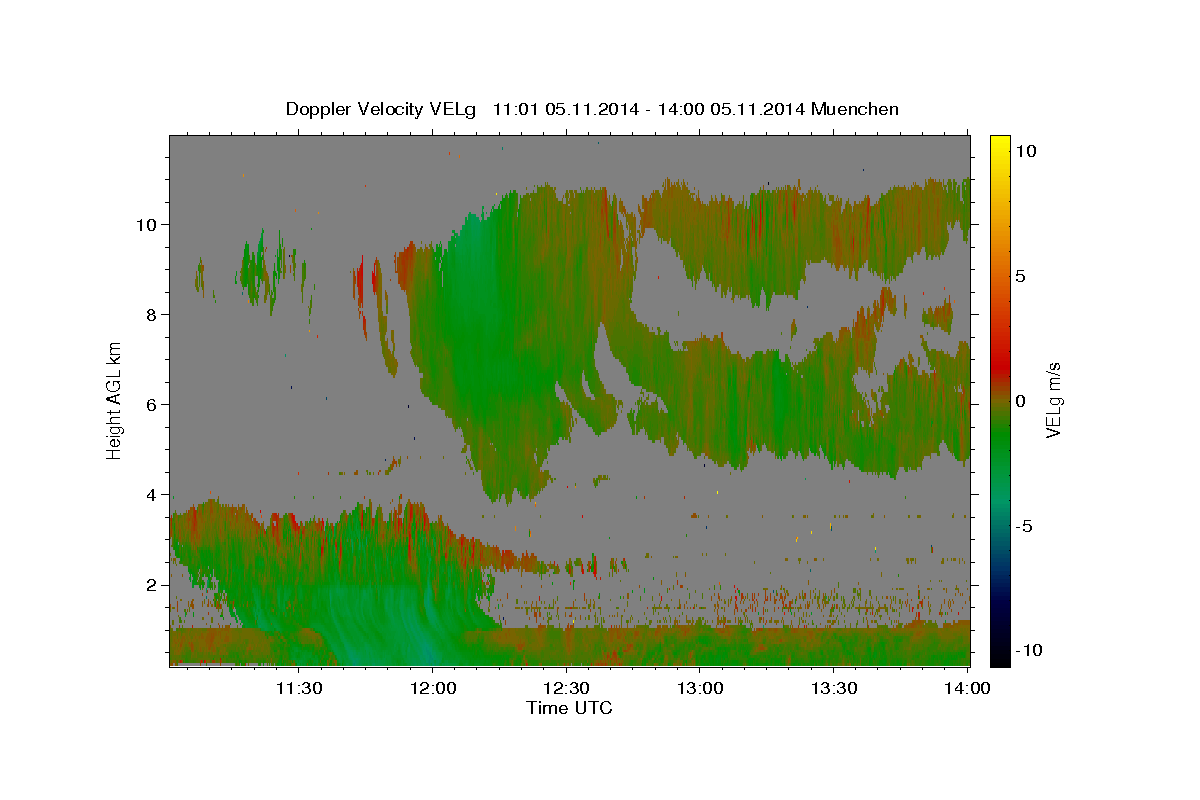This screenshot has height=800, width=1200.
Task: Click the colorbar value 0
Action: (x=1022, y=401)
